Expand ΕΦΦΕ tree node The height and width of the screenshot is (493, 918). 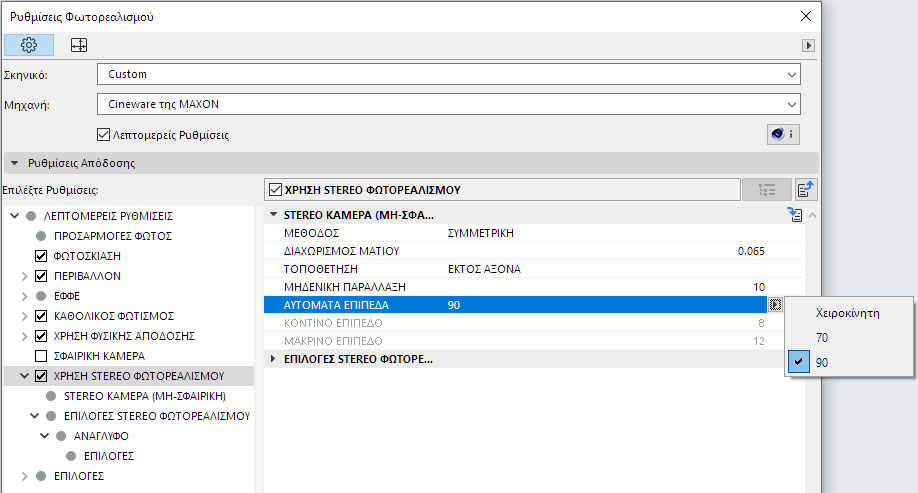tap(25, 296)
